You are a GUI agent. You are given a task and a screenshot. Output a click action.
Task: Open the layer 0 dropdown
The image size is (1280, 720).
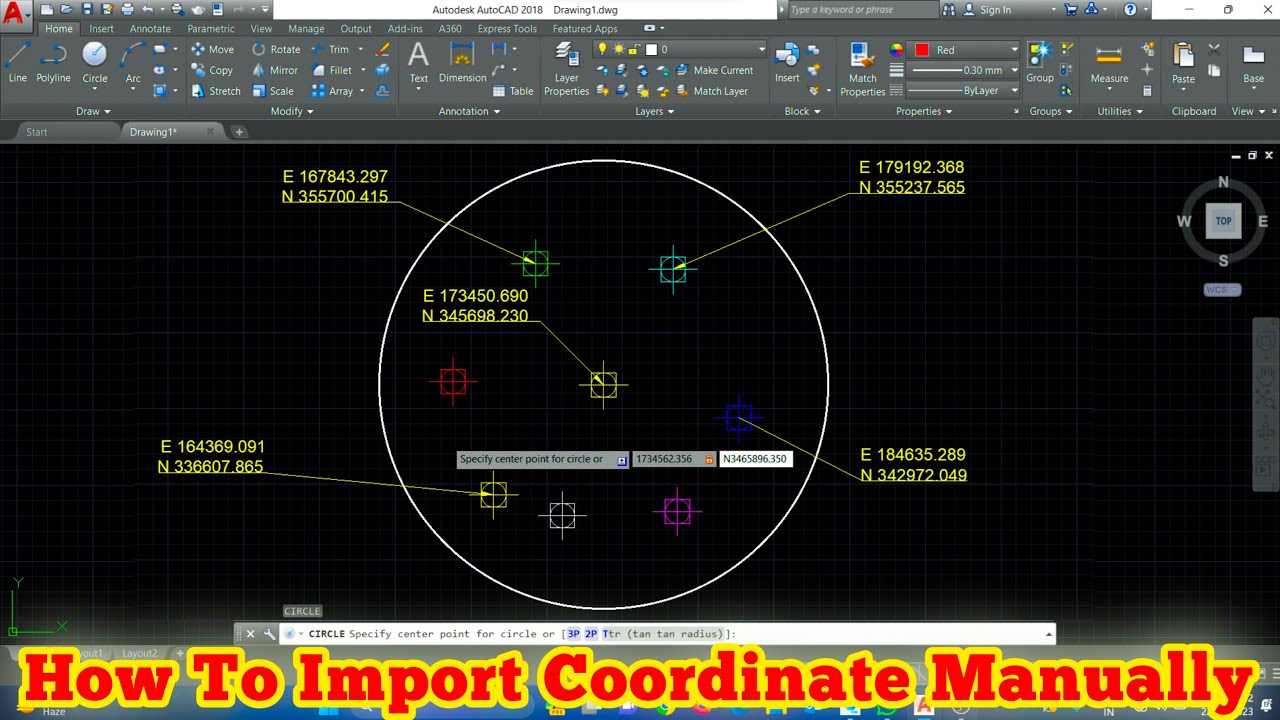point(762,49)
